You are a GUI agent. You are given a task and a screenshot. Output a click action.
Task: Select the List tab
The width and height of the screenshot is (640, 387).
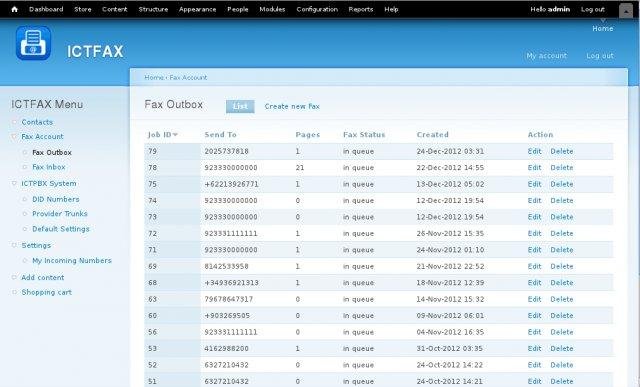pos(240,106)
